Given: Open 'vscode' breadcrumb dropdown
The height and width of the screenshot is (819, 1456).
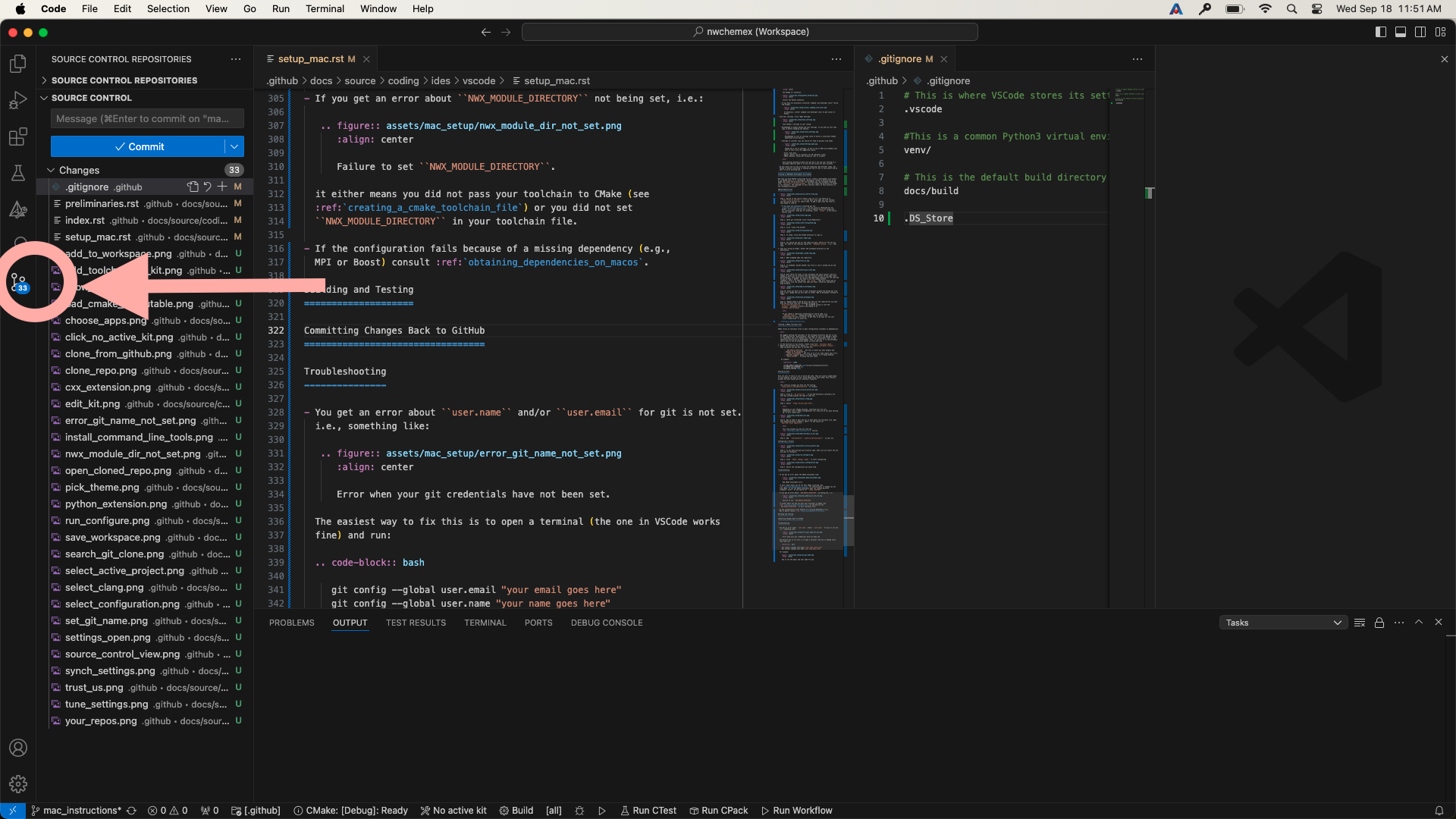Looking at the screenshot, I should pos(479,80).
